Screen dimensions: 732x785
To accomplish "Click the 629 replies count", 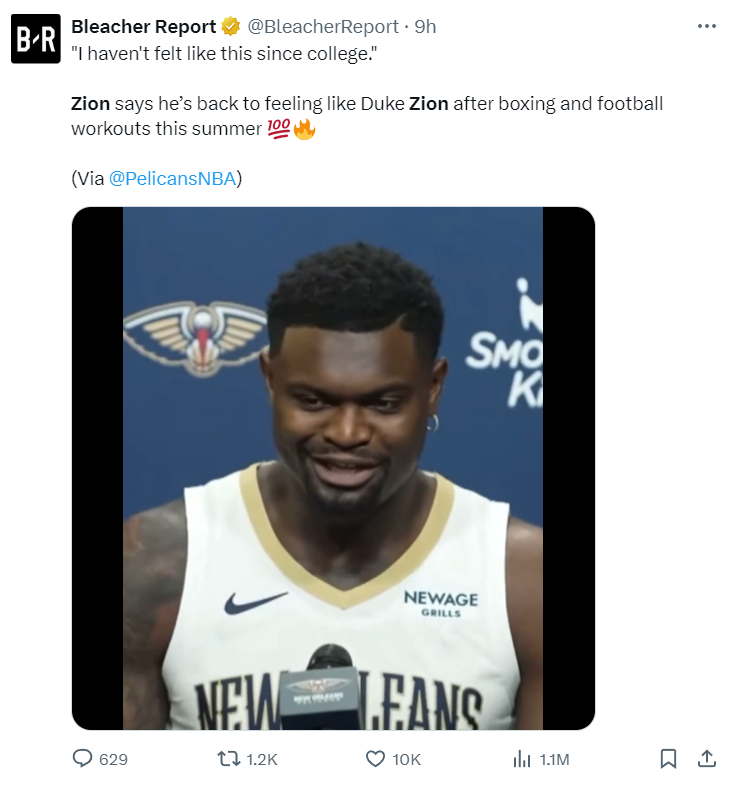I will coord(114,760).
